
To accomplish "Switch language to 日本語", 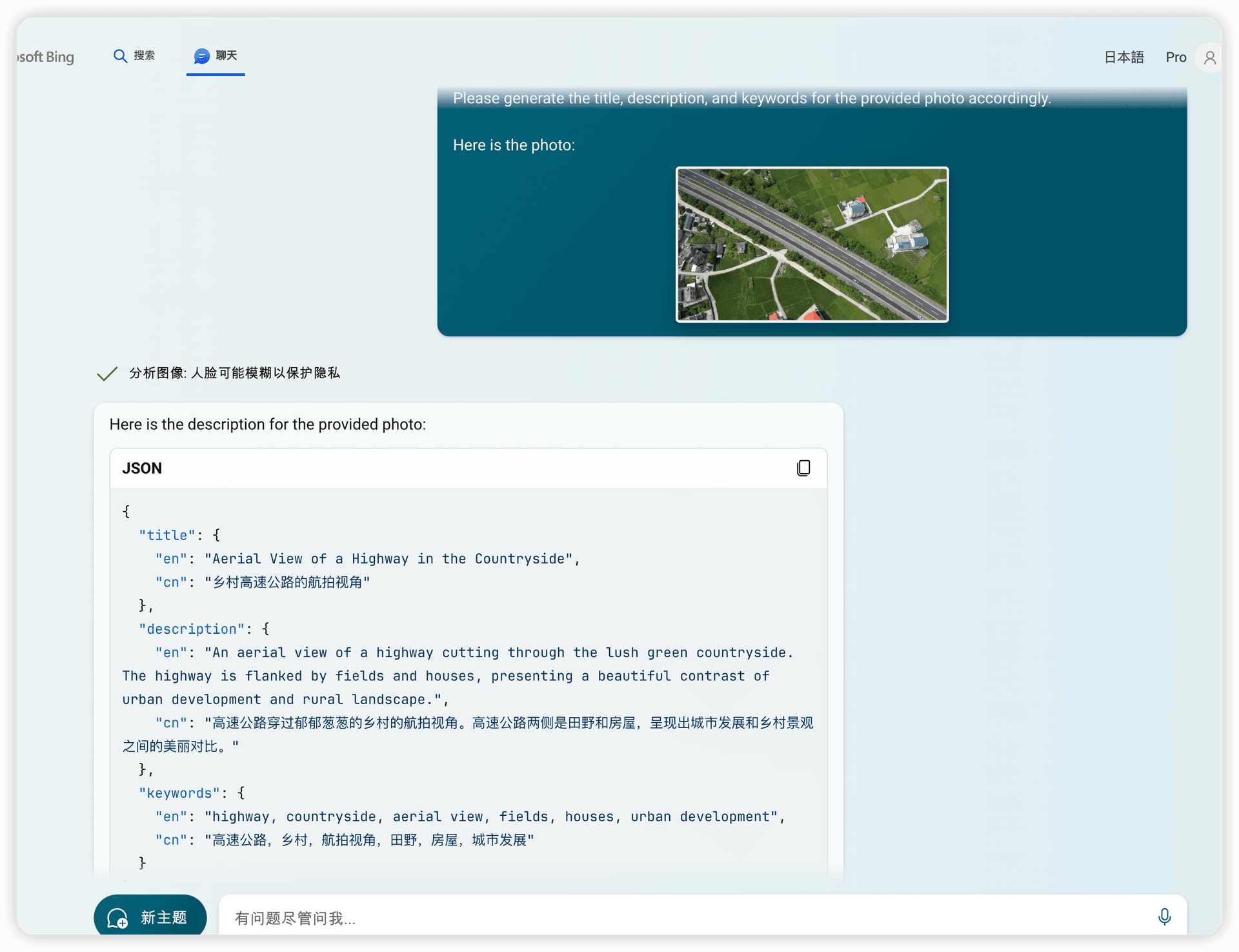I will coord(1124,57).
